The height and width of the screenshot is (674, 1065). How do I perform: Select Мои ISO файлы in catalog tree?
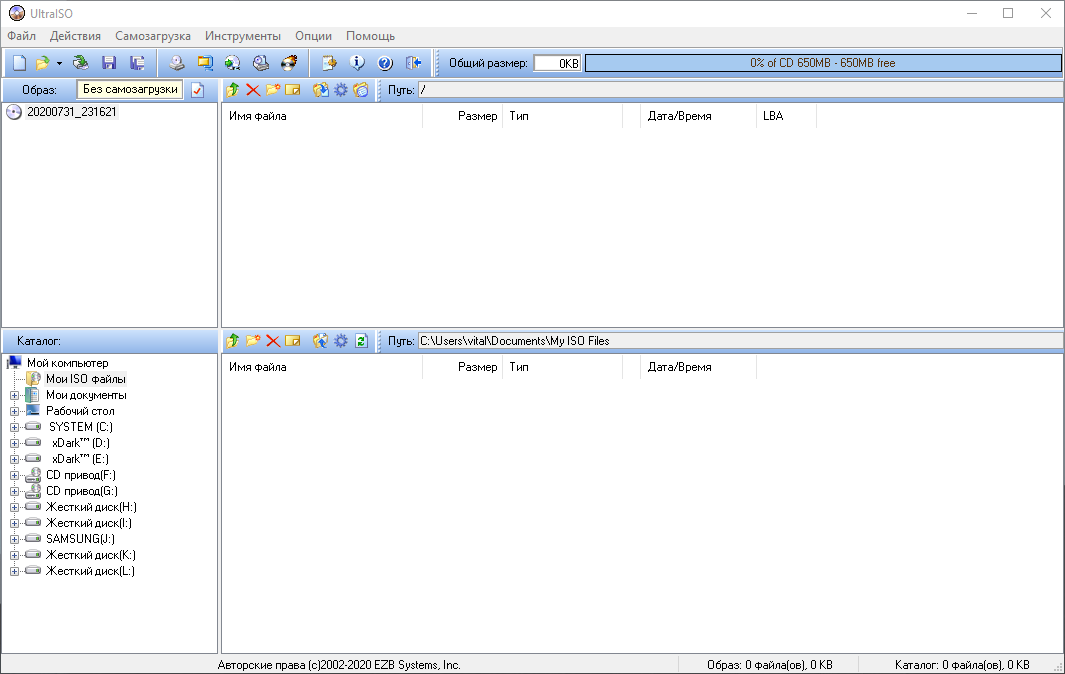click(x=86, y=379)
